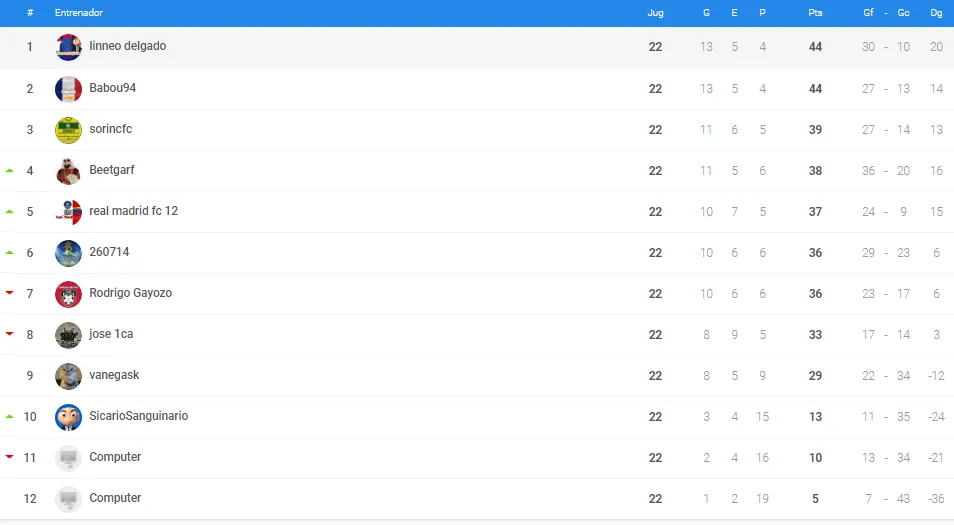Click the 19 losses value
Image resolution: width=954 pixels, height=525 pixels.
(762, 499)
